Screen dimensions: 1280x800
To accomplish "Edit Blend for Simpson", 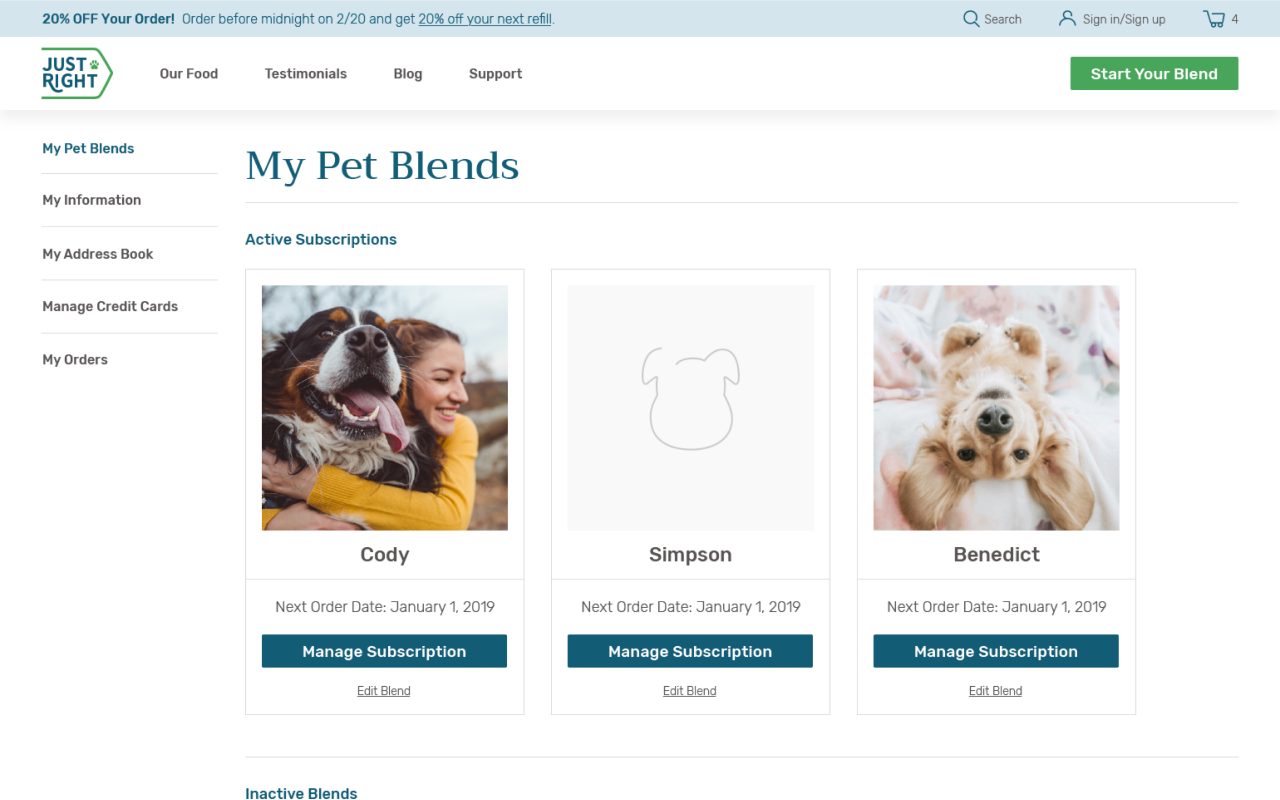I will [x=690, y=691].
